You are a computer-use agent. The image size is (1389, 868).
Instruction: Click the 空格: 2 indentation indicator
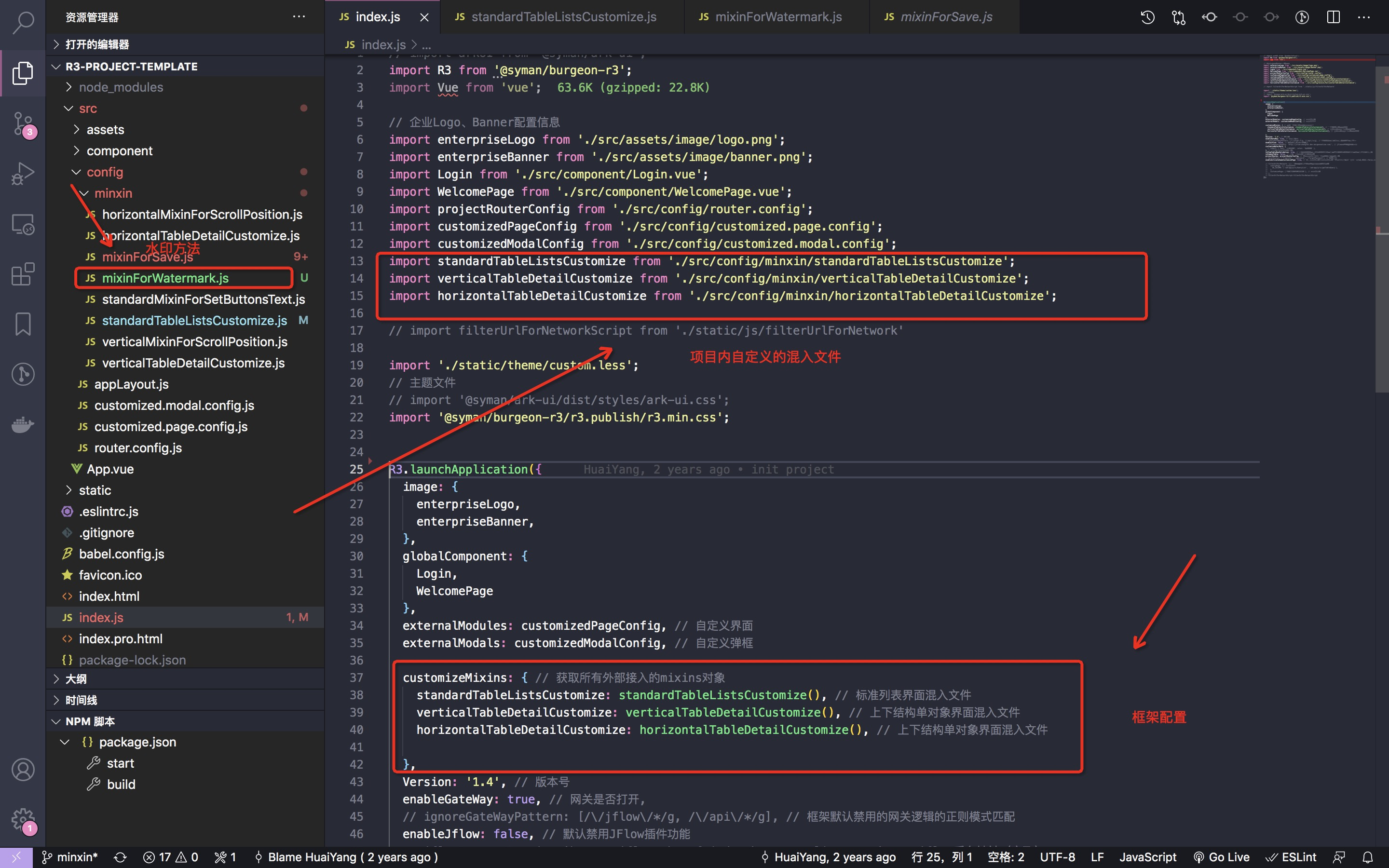[1006, 857]
